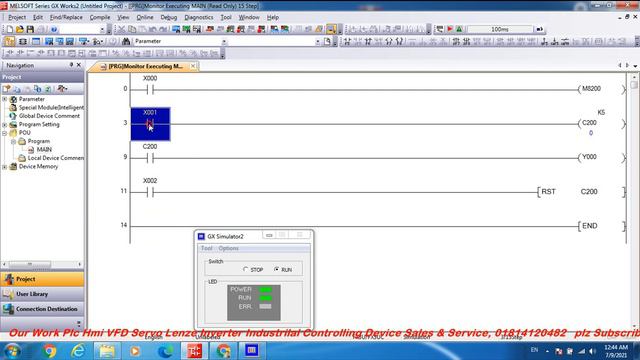Close the Navigation panel

79,65
